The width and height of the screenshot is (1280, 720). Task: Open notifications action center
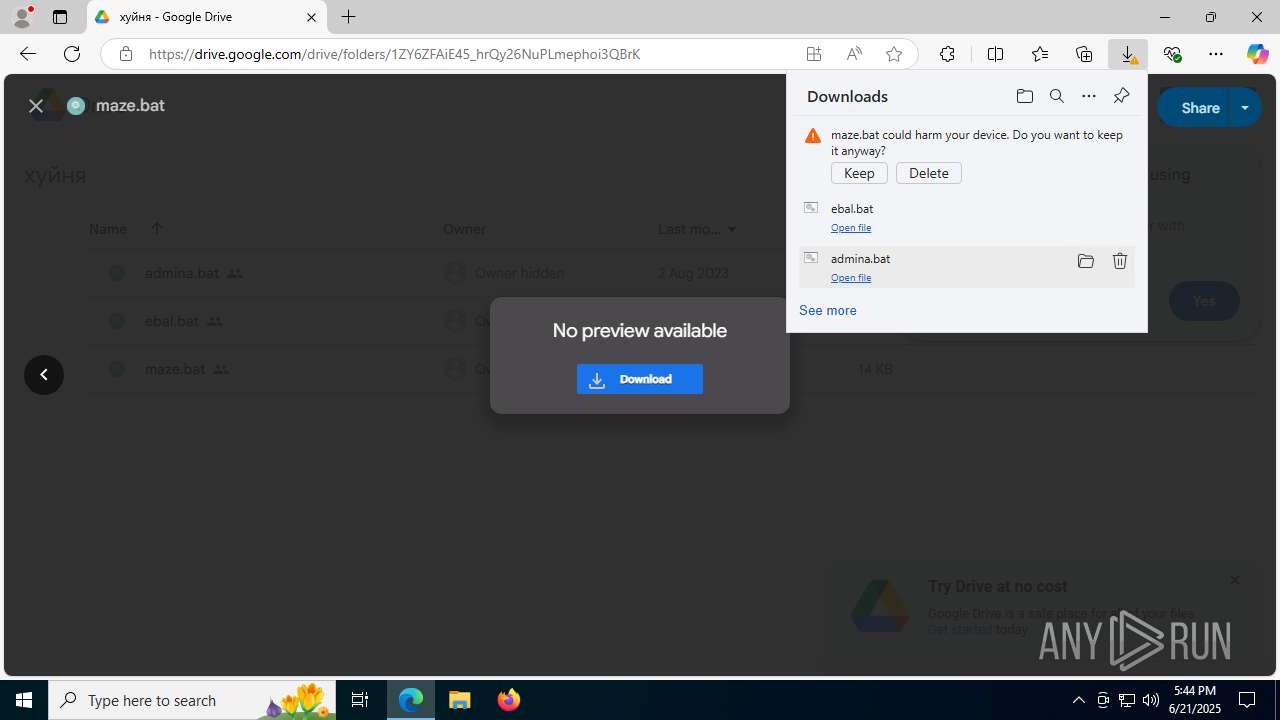point(1247,700)
